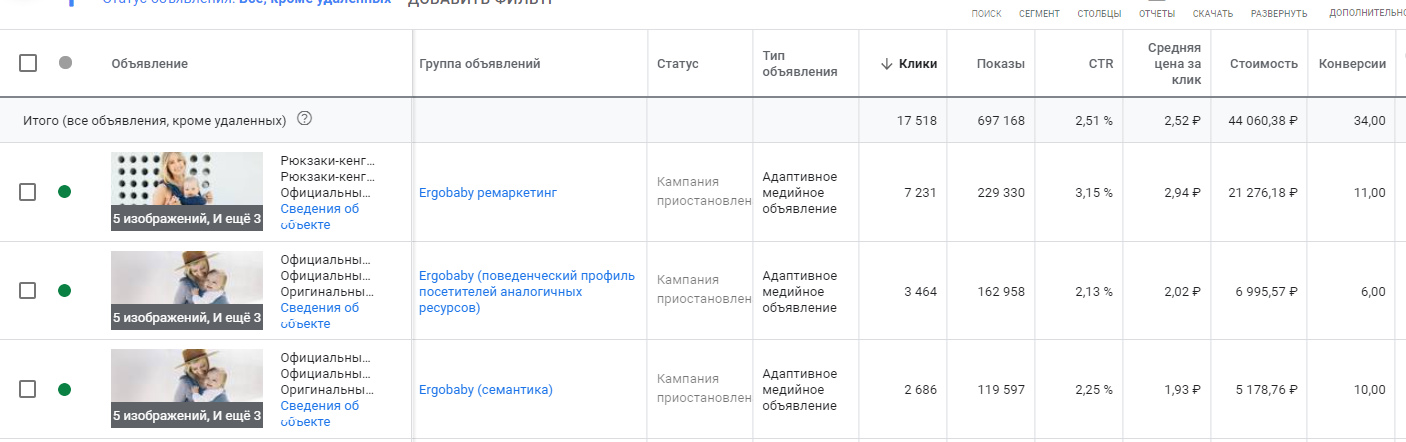Sort by the CTR column header
Screen dimensions: 1406x442
(1100, 64)
